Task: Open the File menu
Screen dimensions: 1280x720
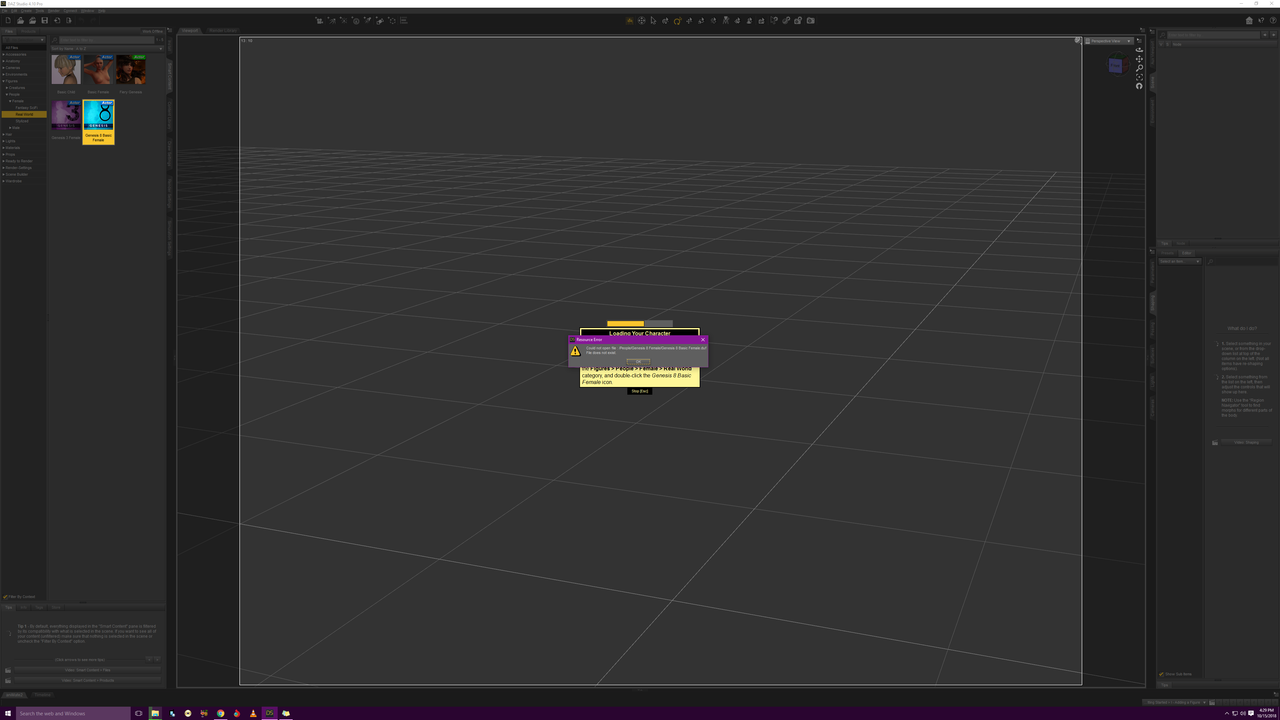Action: [5, 11]
